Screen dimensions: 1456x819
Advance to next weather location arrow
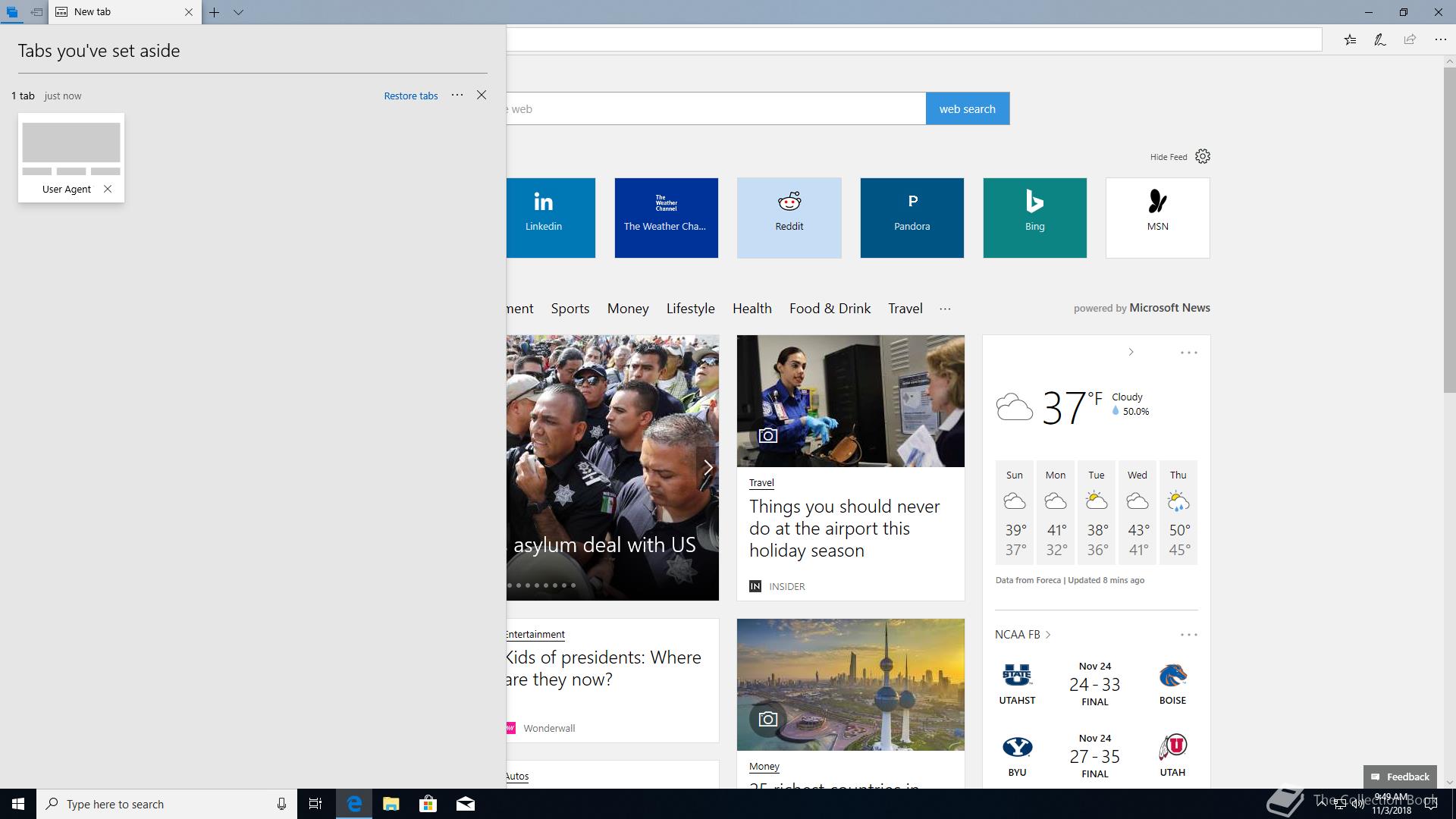tap(1131, 352)
